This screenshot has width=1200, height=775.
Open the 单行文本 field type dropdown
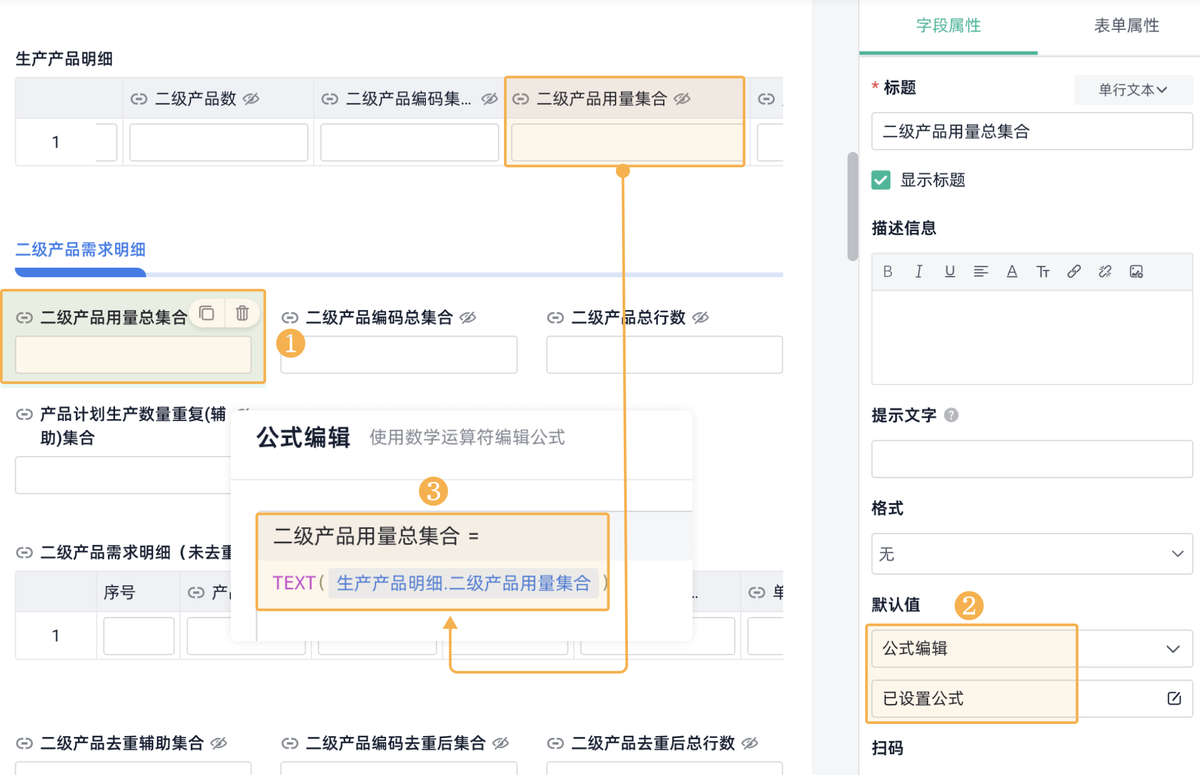(x=1133, y=89)
